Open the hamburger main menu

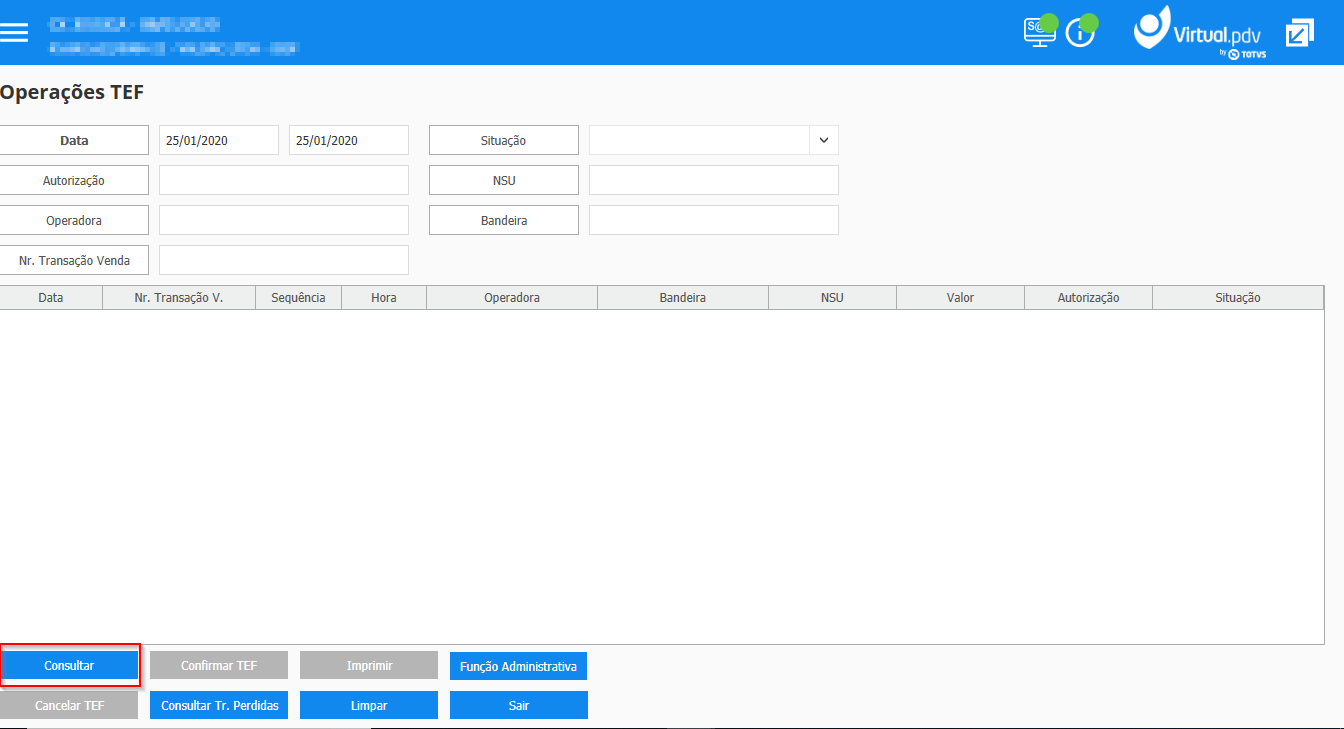click(x=14, y=32)
